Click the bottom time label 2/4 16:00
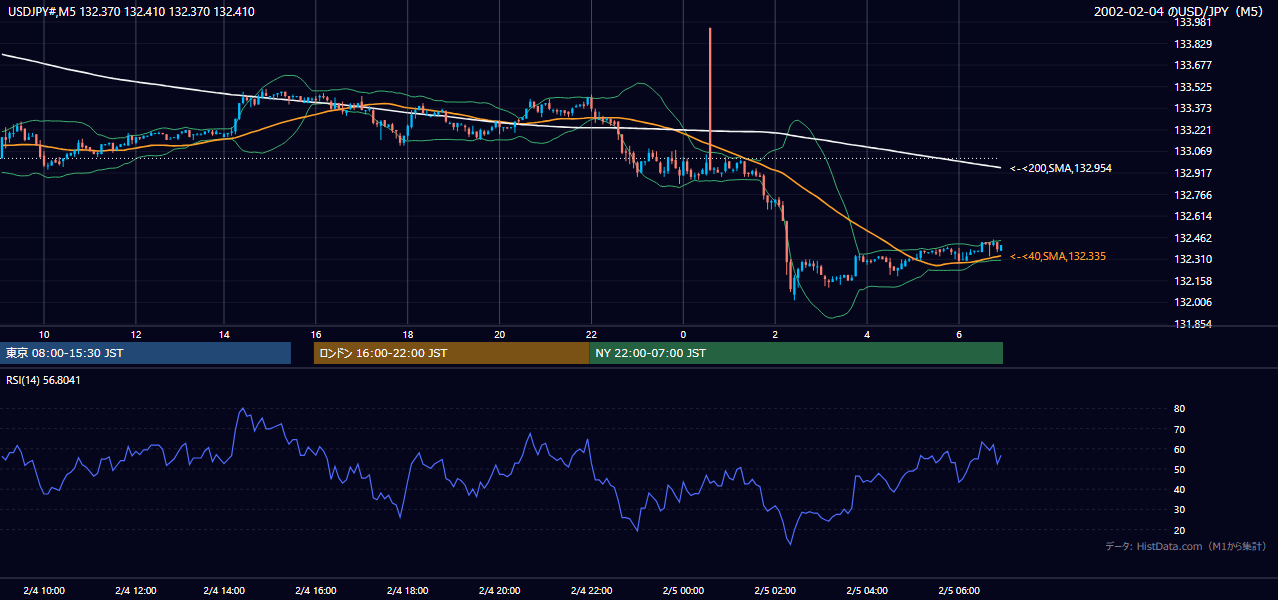The image size is (1278, 600). click(x=317, y=590)
